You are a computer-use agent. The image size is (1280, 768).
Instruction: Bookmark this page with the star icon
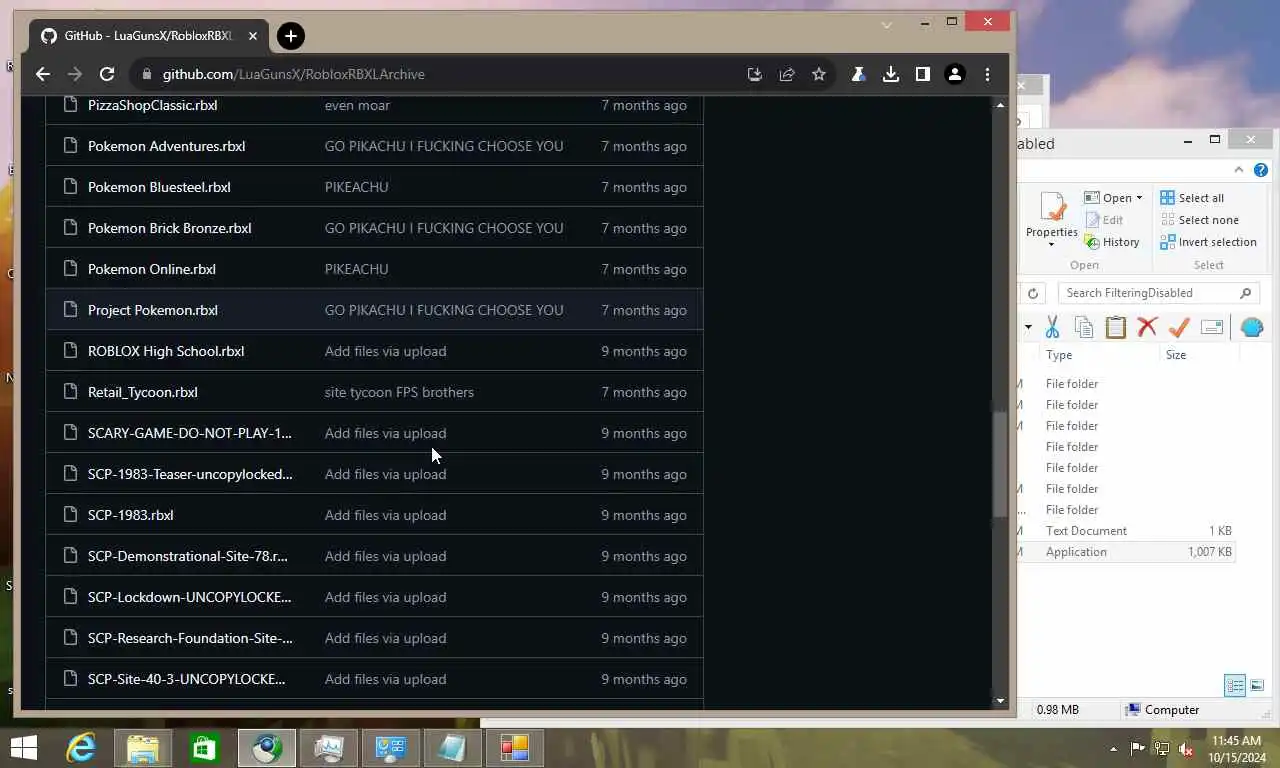click(819, 74)
